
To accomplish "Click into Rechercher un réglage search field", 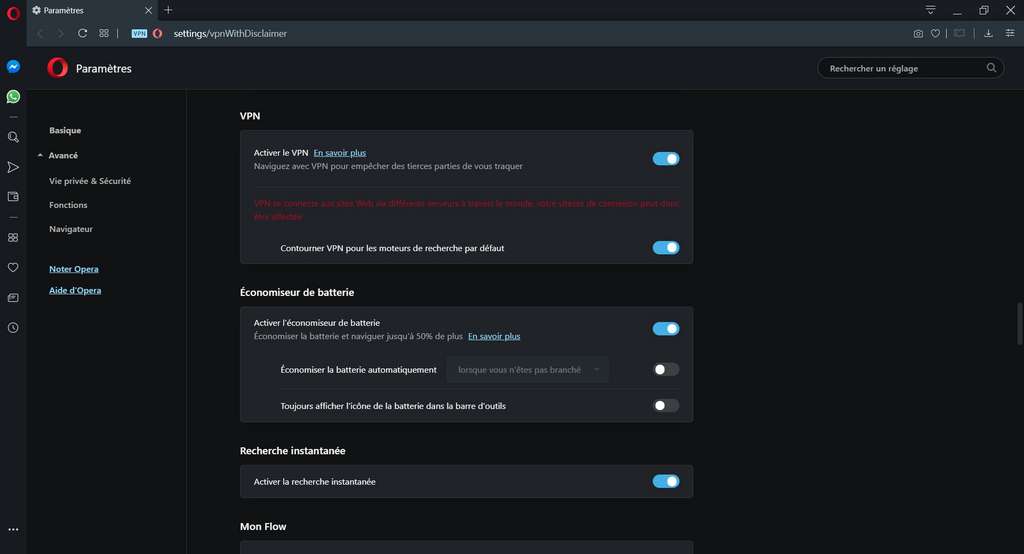I will 905,68.
